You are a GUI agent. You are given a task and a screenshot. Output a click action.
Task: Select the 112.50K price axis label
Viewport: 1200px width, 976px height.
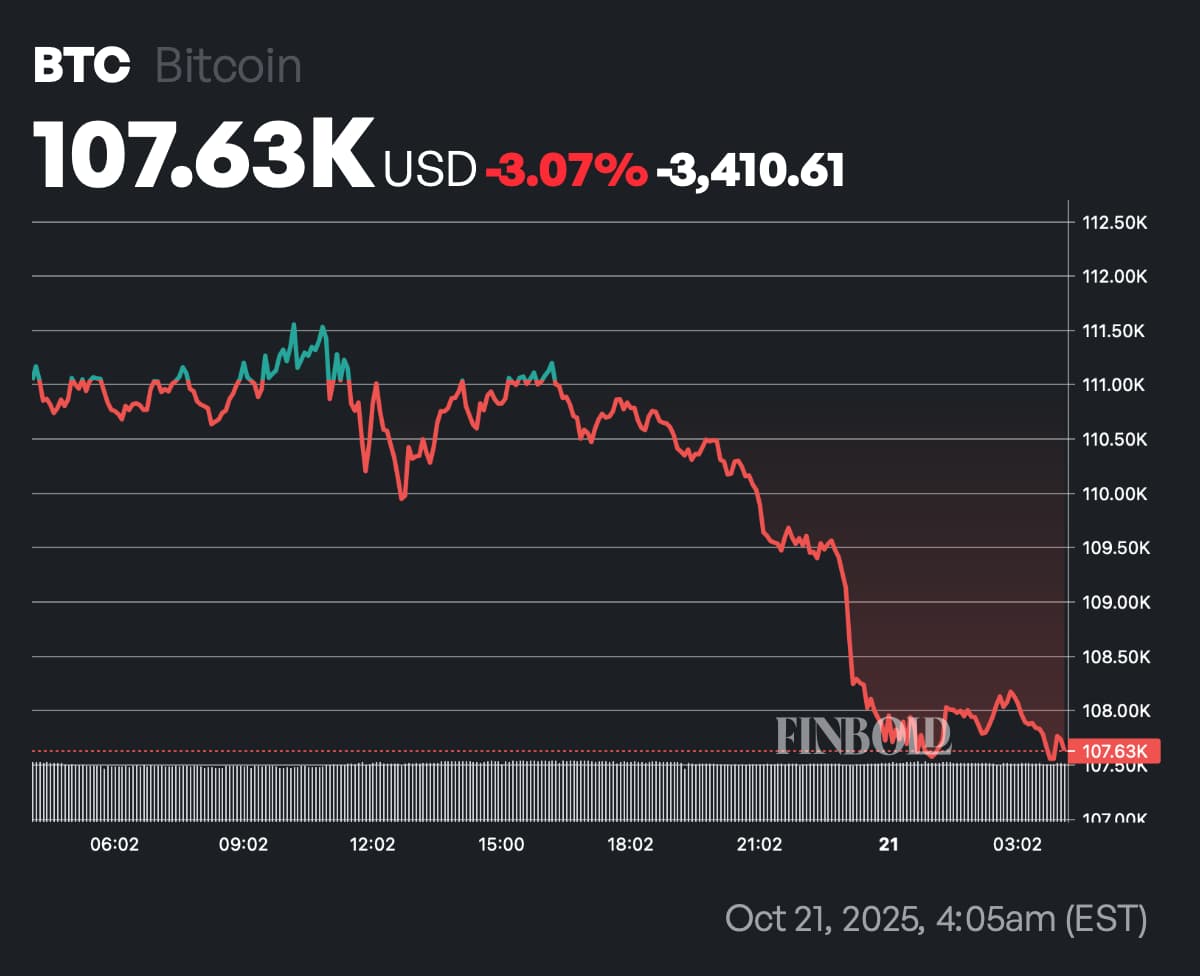[x=1115, y=222]
